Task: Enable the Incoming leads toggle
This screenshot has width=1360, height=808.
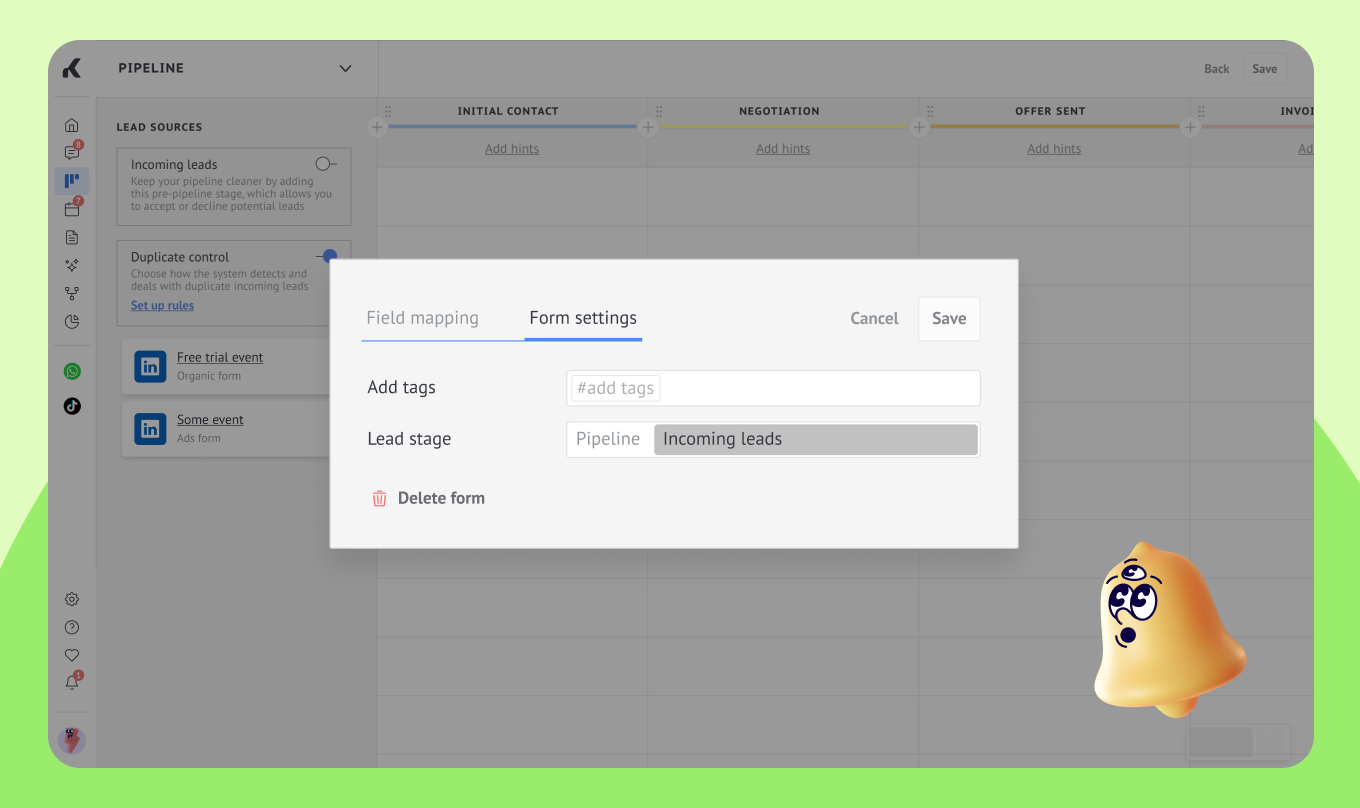Action: [x=325, y=164]
